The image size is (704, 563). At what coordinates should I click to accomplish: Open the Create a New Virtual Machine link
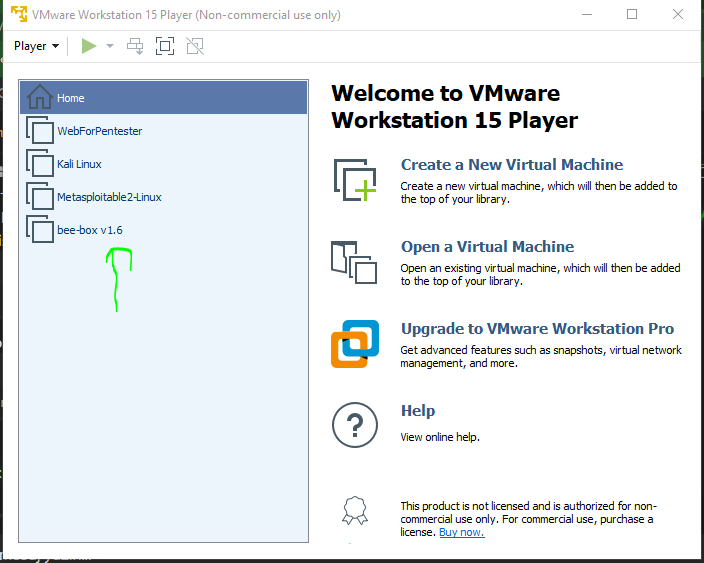pyautogui.click(x=511, y=165)
